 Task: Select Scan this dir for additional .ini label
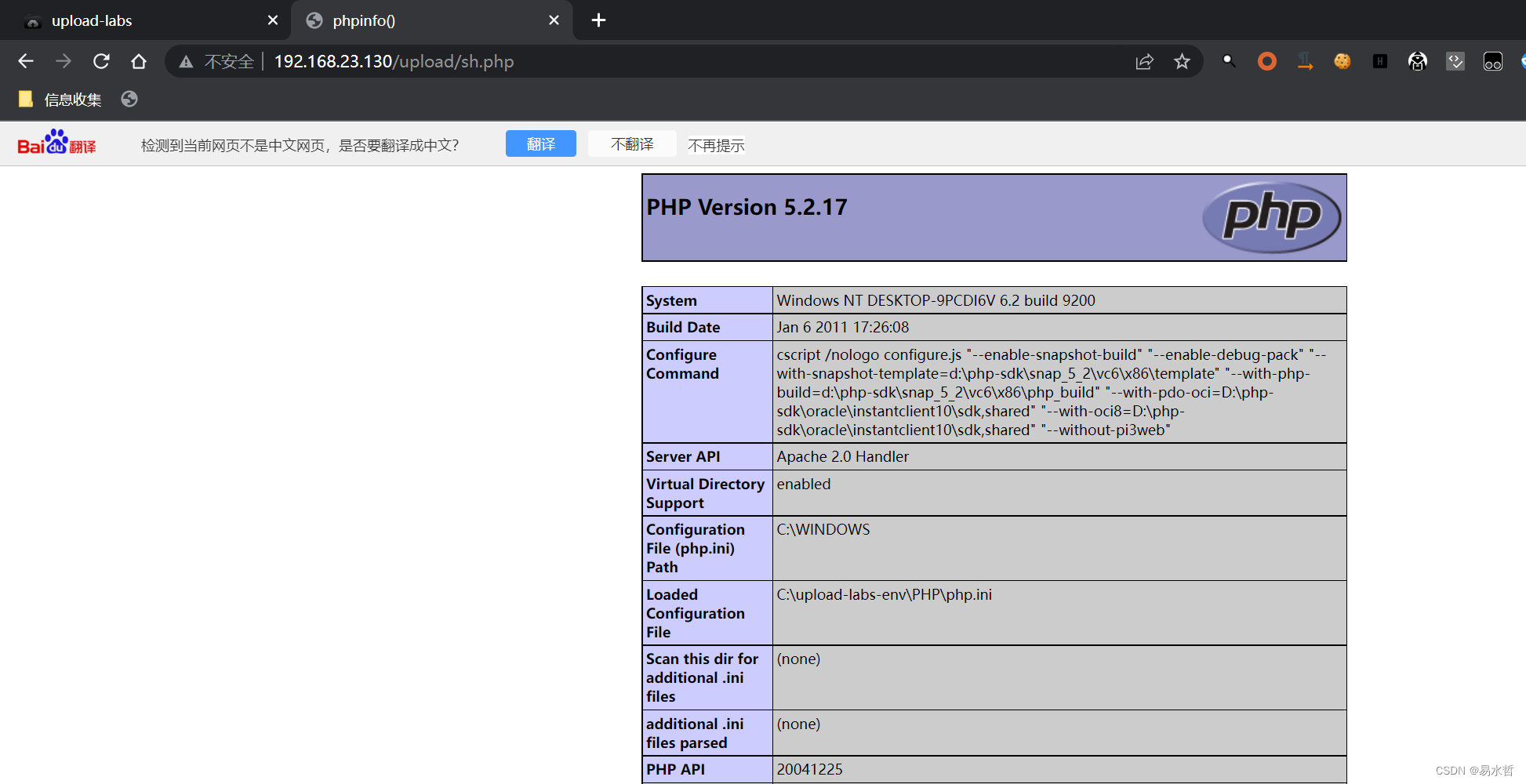[707, 678]
